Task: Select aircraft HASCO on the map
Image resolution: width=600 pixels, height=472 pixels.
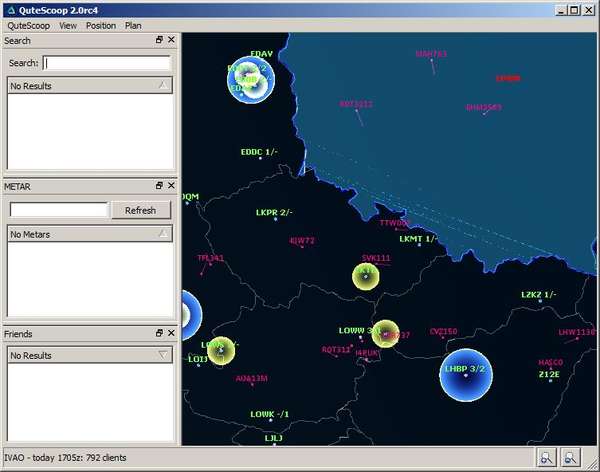Action: tap(551, 363)
